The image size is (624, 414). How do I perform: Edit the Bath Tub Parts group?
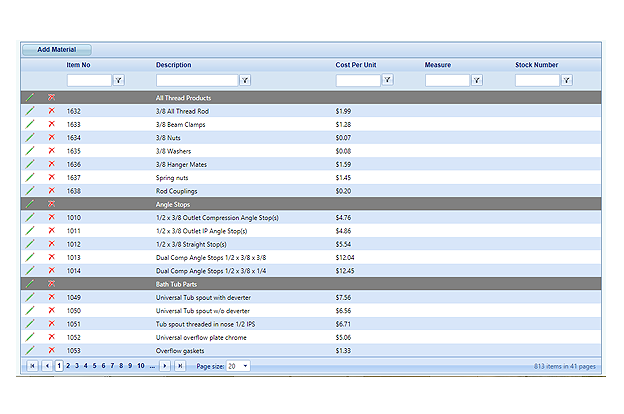[30, 284]
